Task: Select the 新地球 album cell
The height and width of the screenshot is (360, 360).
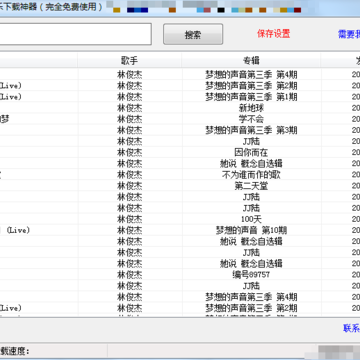Action: 251,108
